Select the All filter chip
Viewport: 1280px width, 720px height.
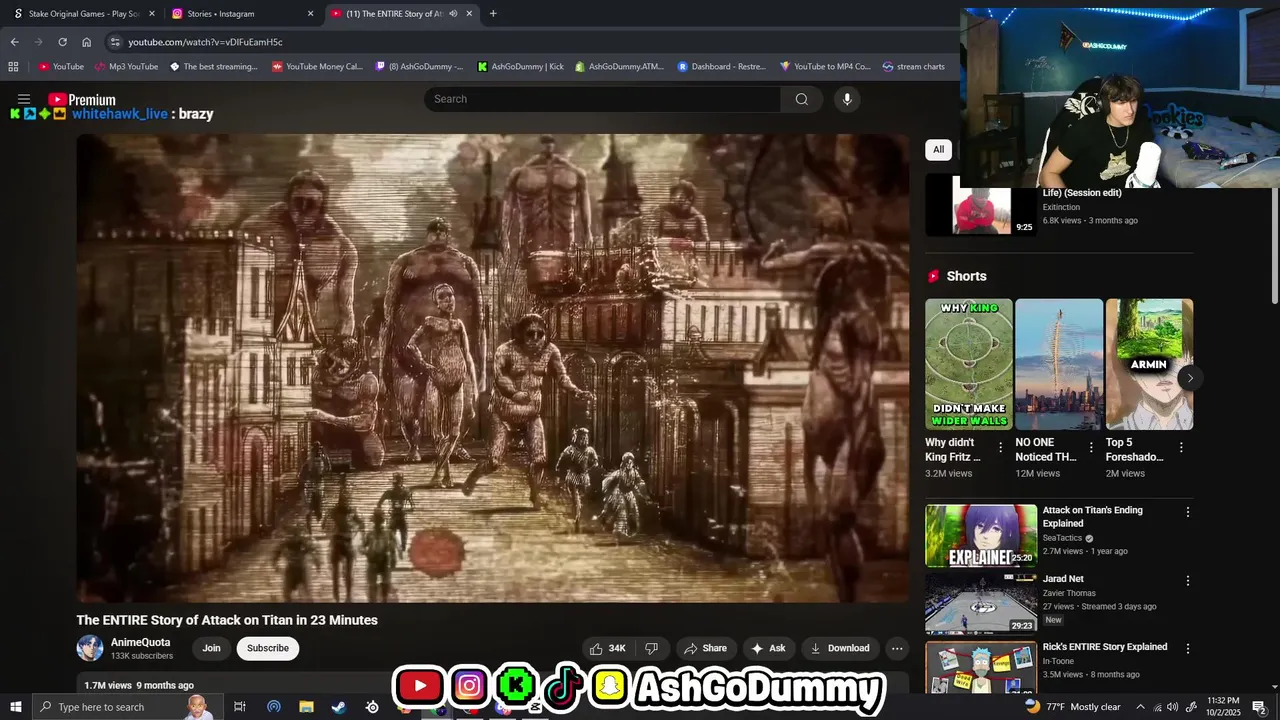938,150
